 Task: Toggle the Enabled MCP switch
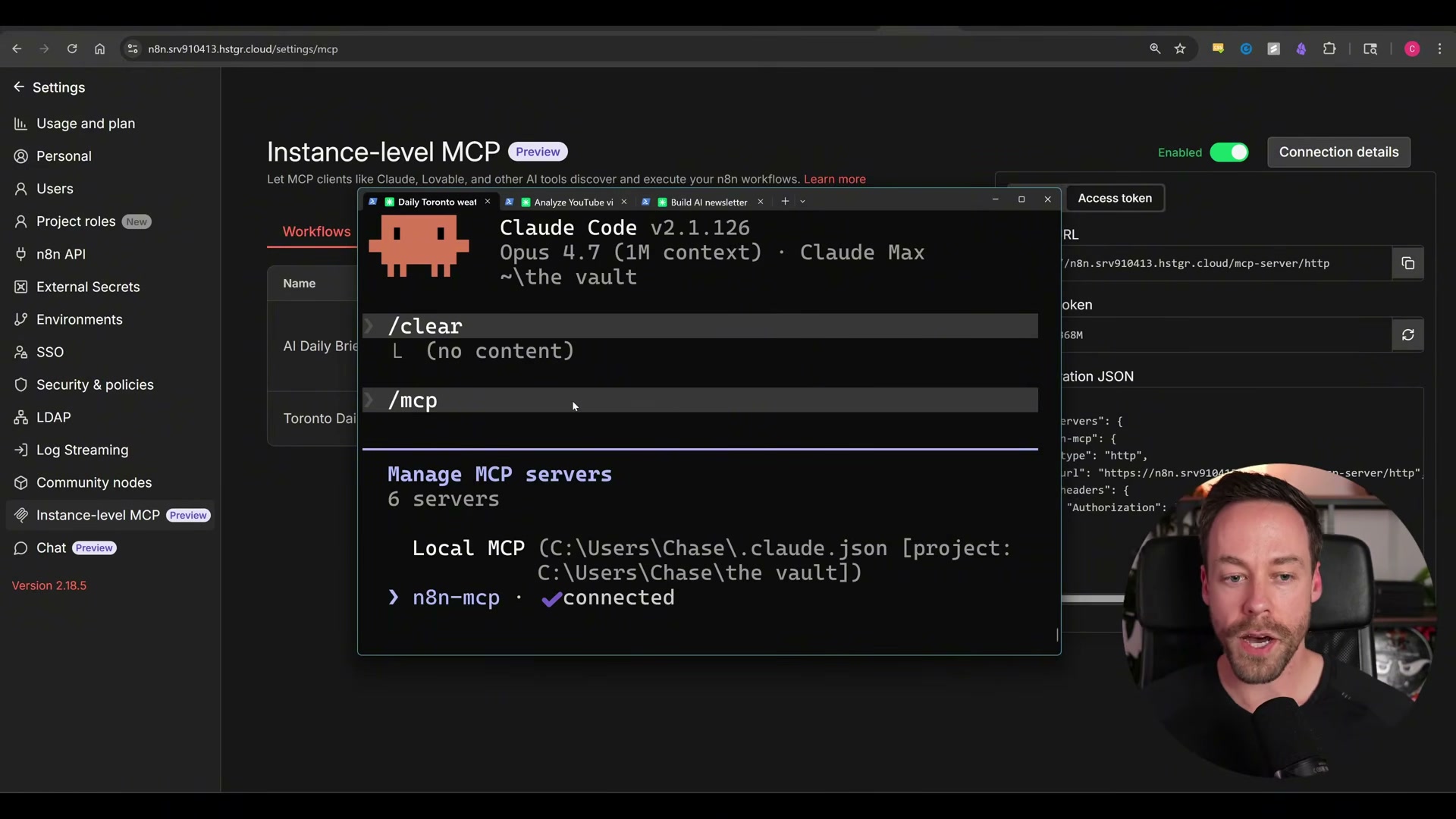pos(1229,152)
